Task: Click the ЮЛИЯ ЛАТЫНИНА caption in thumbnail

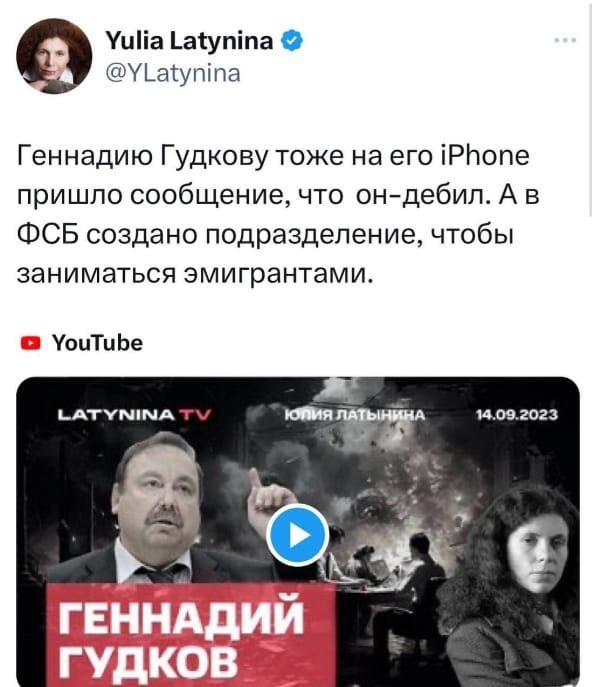Action: 355,415
